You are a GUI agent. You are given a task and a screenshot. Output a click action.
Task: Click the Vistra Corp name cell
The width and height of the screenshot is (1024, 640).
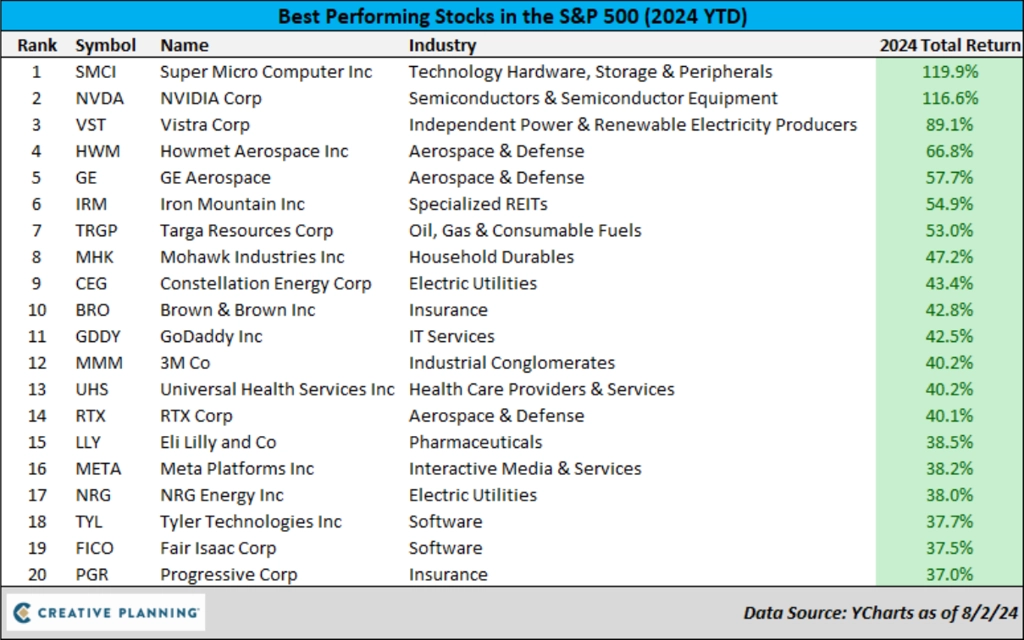204,125
